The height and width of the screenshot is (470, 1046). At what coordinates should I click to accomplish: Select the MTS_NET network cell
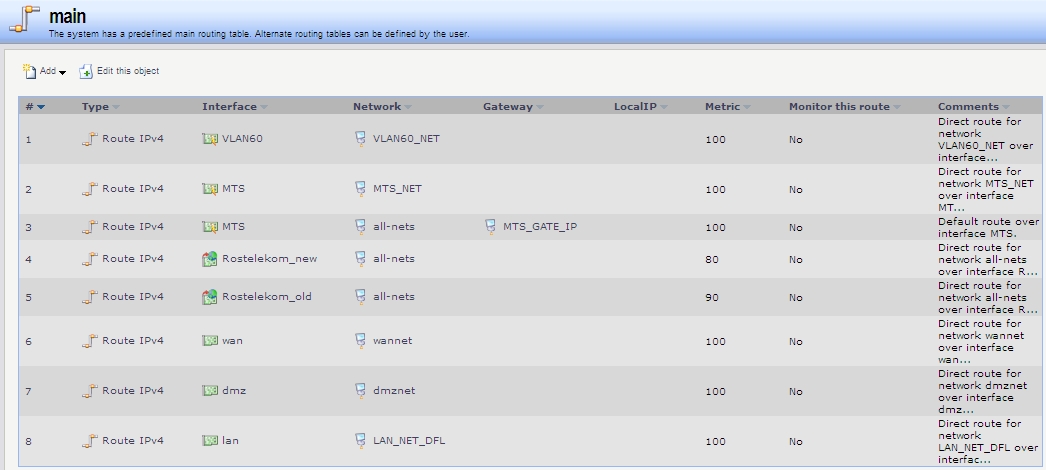tap(398, 189)
